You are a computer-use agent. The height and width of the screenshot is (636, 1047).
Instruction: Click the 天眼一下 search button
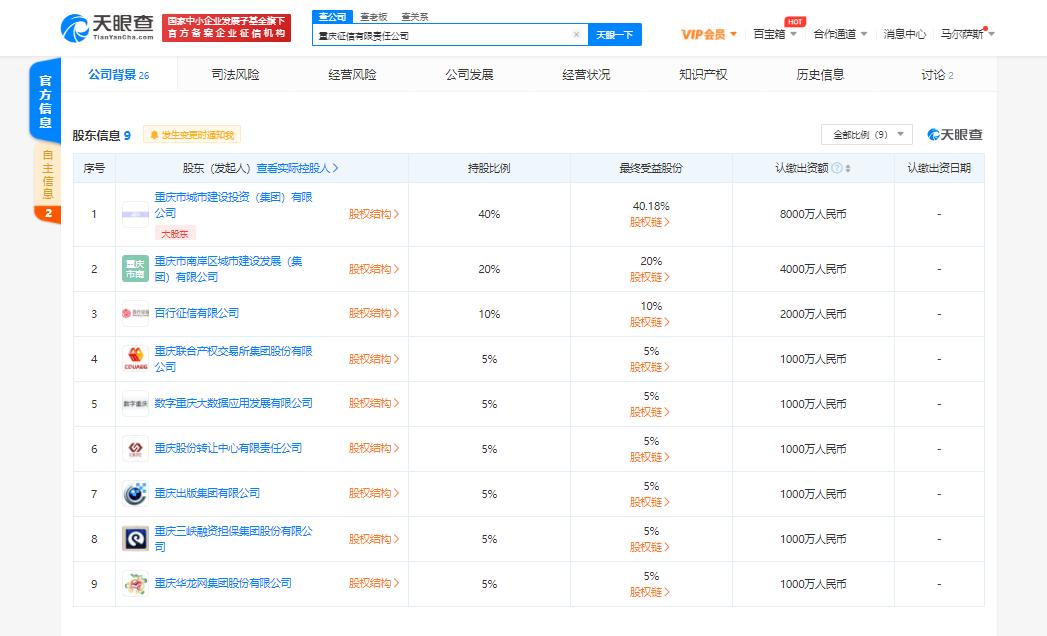(613, 34)
